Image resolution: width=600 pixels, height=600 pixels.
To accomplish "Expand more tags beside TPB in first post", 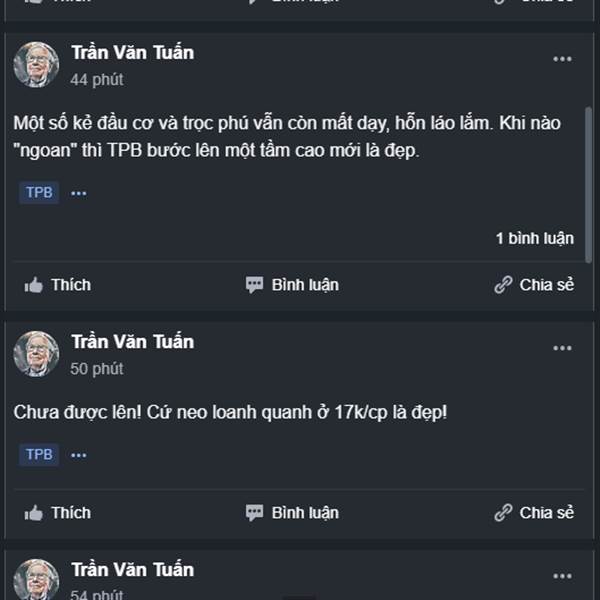I will 79,192.
